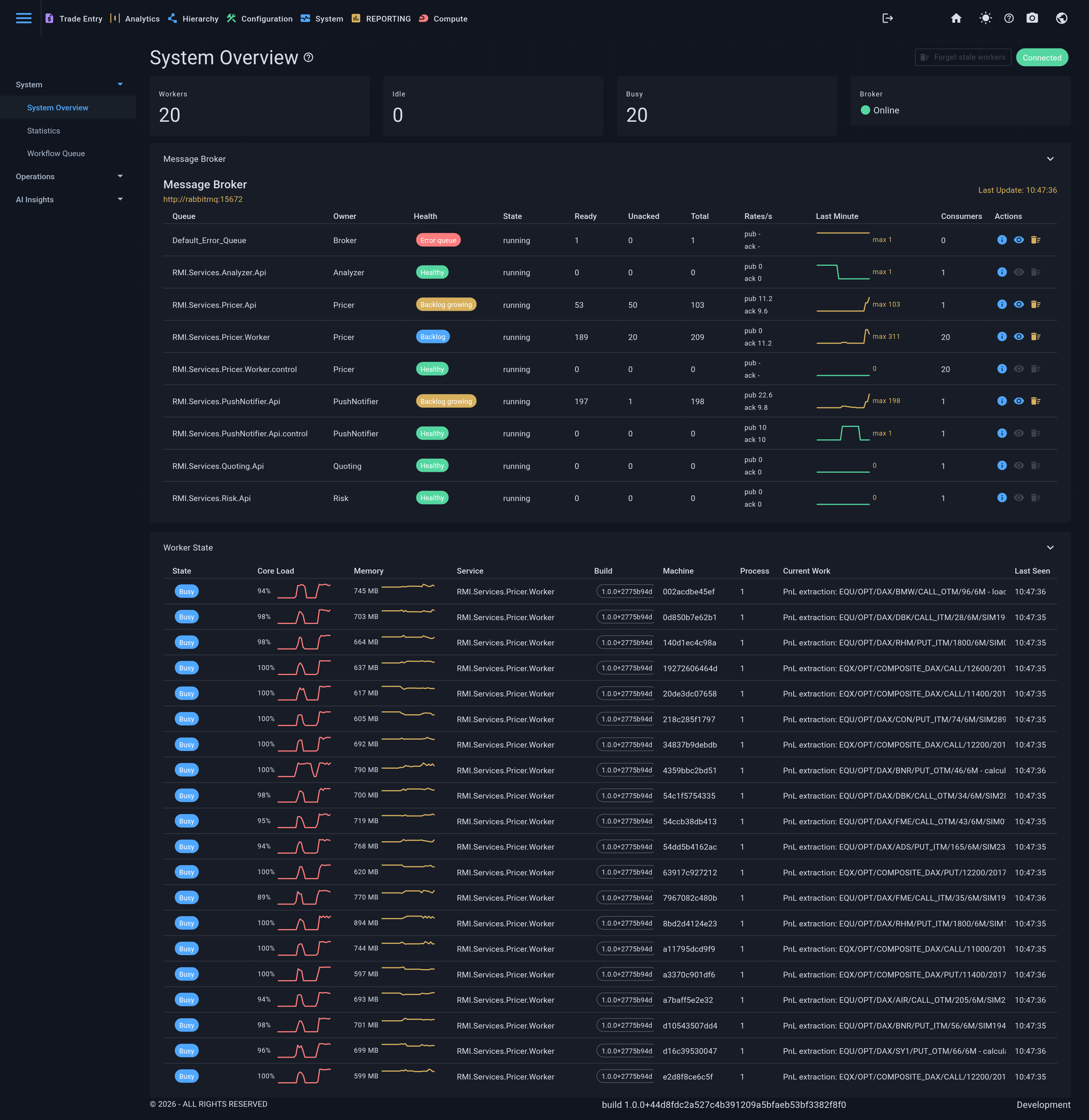1089x1120 pixels.
Task: Show info for RMI.Services.Analyzer.Api queue
Action: point(1002,272)
